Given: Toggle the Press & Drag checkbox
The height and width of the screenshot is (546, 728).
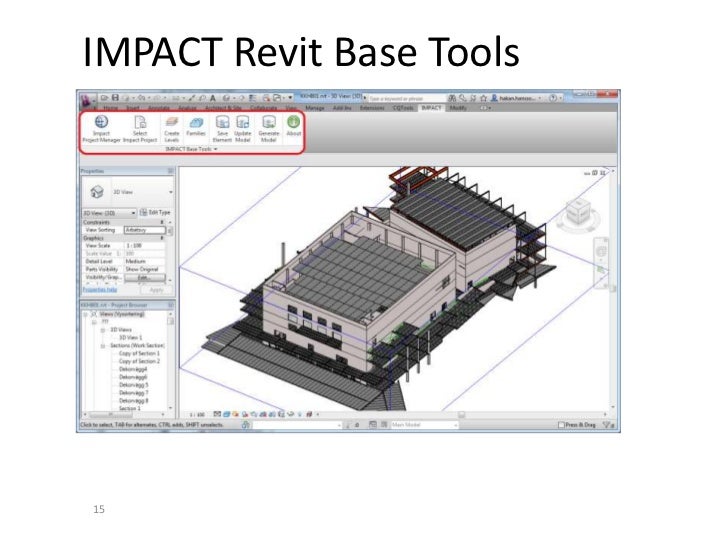Looking at the screenshot, I should click(561, 425).
